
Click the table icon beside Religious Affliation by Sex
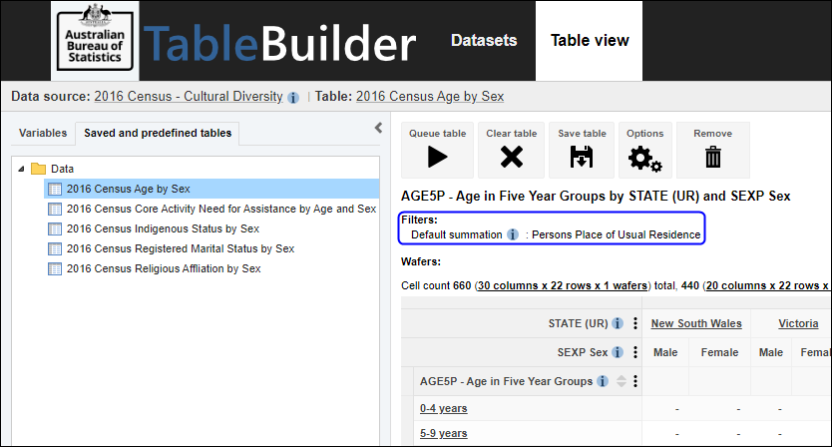tap(55, 269)
